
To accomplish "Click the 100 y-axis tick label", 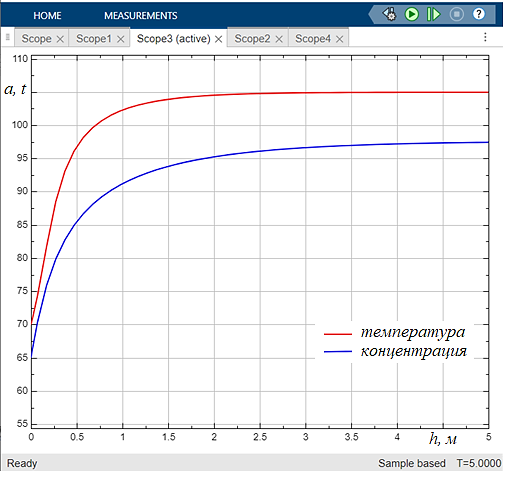I will [20, 125].
